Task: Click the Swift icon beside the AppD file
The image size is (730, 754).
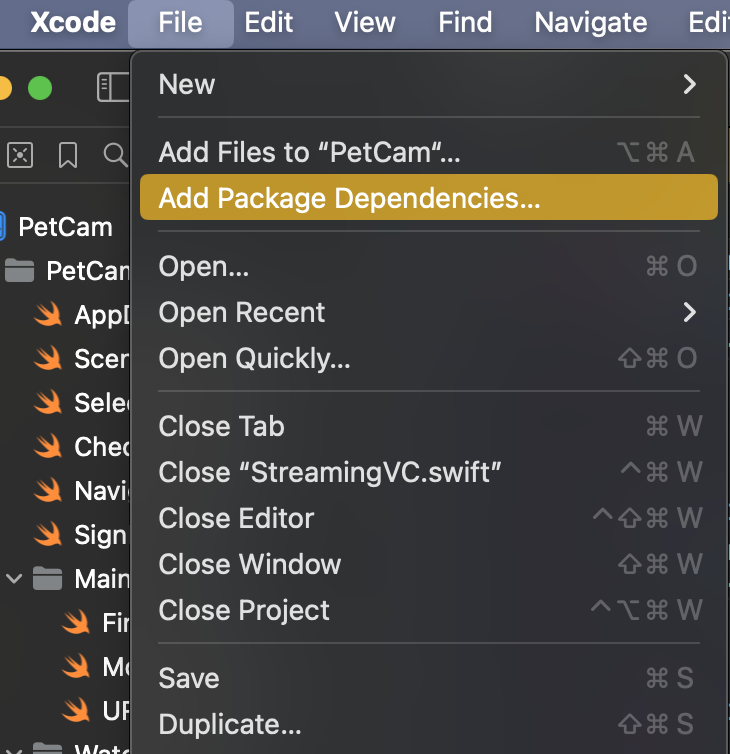Action: click(48, 315)
